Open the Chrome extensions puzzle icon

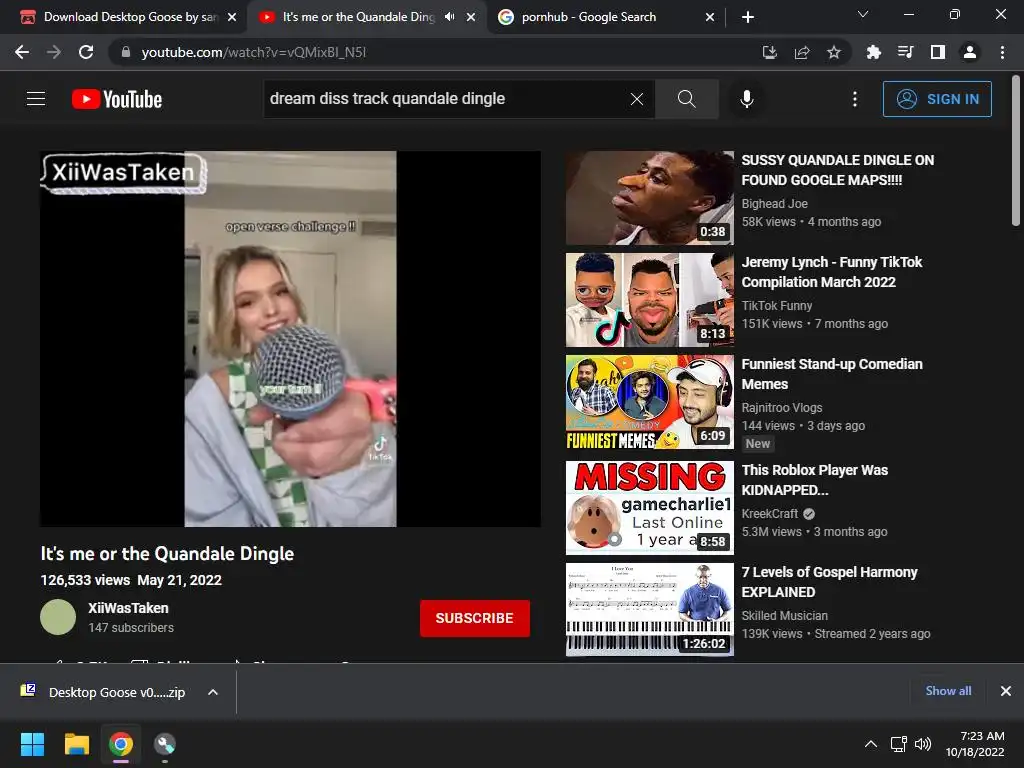pos(873,52)
